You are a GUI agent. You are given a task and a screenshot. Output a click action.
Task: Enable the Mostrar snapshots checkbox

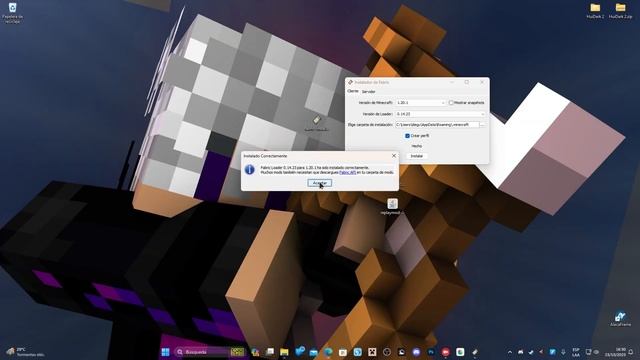(451, 103)
